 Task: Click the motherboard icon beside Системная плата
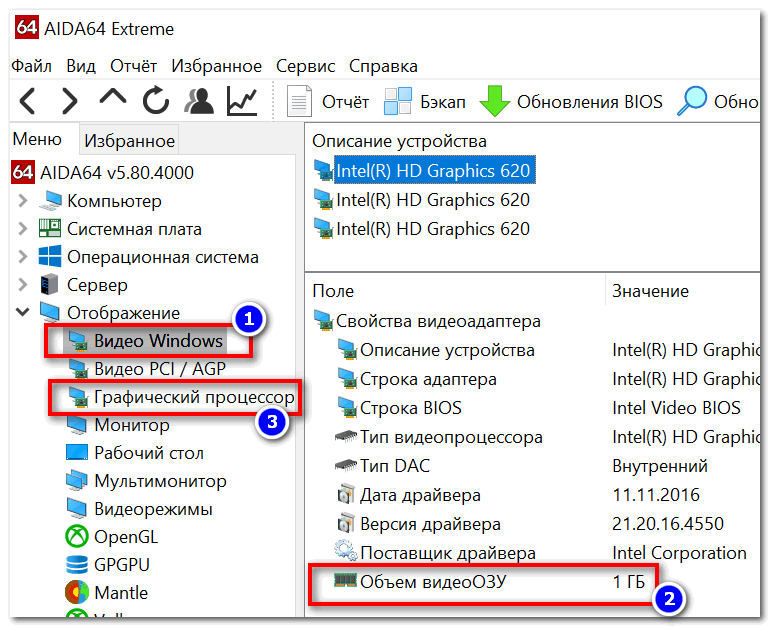50,228
